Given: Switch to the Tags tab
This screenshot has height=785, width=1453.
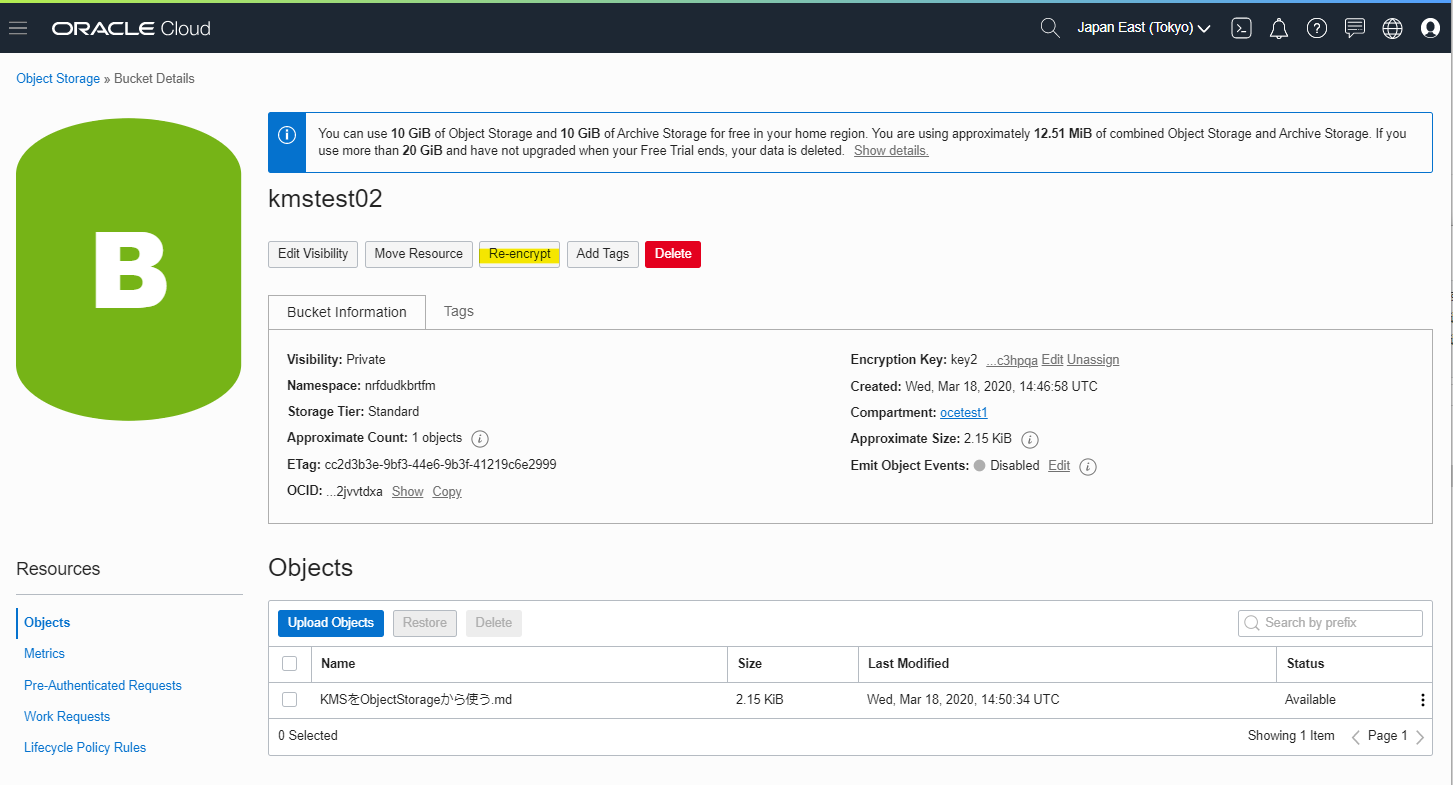Looking at the screenshot, I should tap(459, 311).
